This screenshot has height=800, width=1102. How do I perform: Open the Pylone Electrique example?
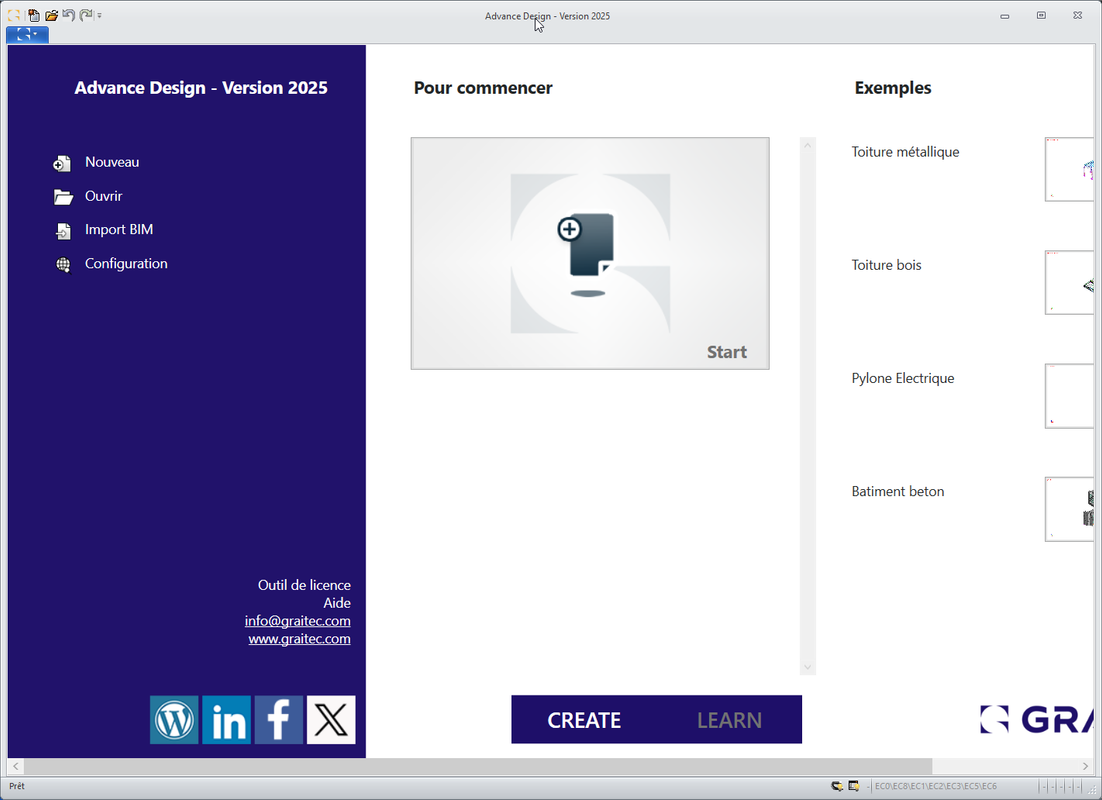pos(903,378)
